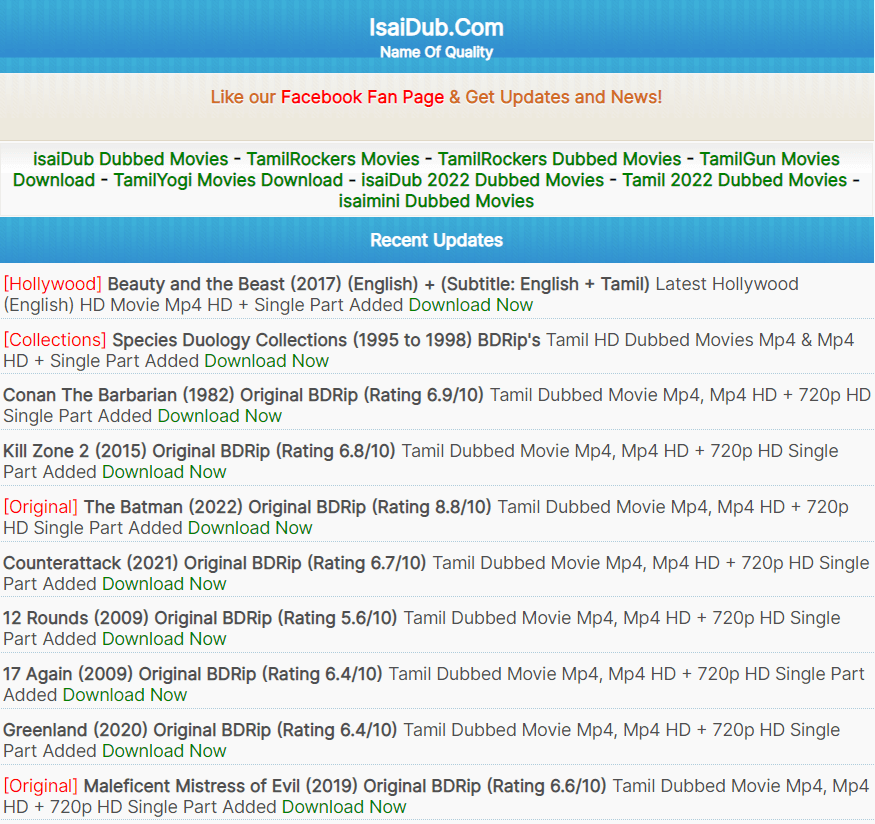Click the Recent Updates header
The height and width of the screenshot is (824, 875).
436,240
